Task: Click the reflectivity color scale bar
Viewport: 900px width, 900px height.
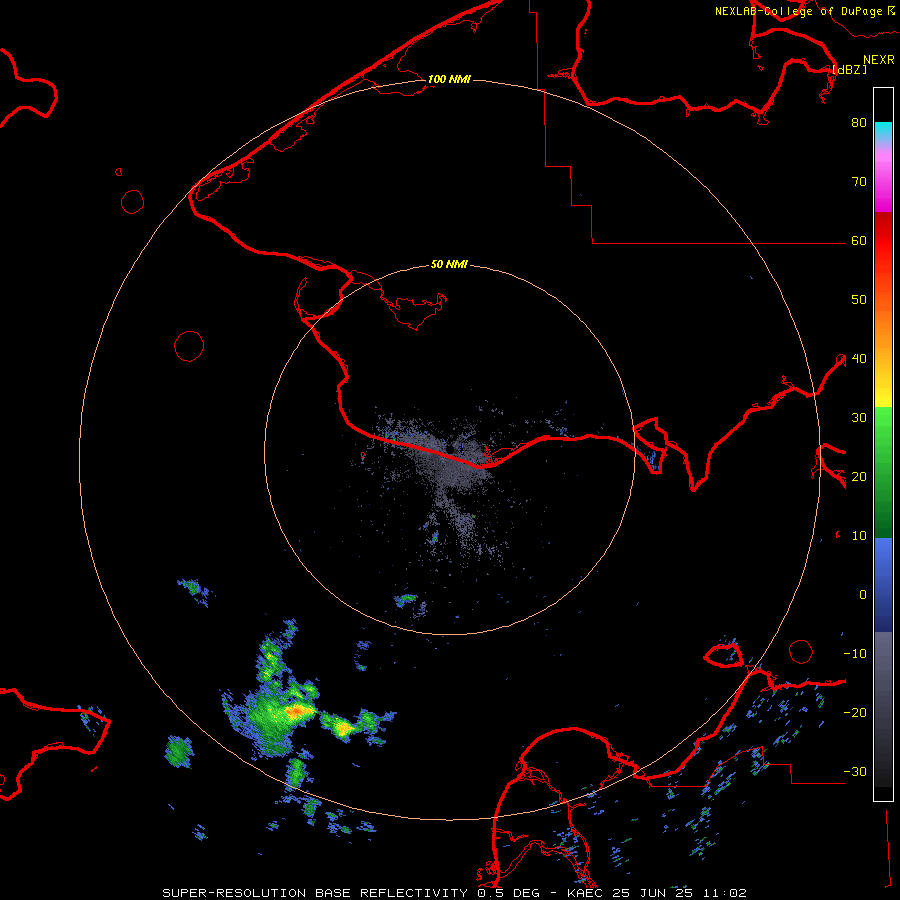Action: tap(883, 444)
